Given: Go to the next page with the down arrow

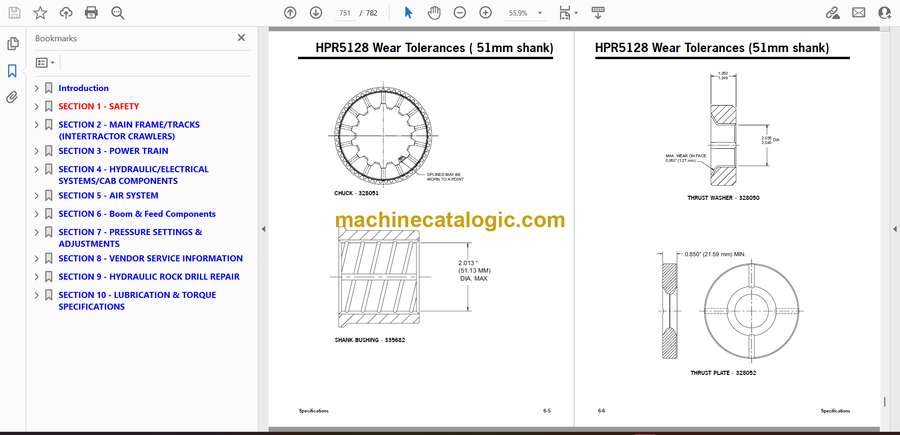Looking at the screenshot, I should (x=316, y=13).
